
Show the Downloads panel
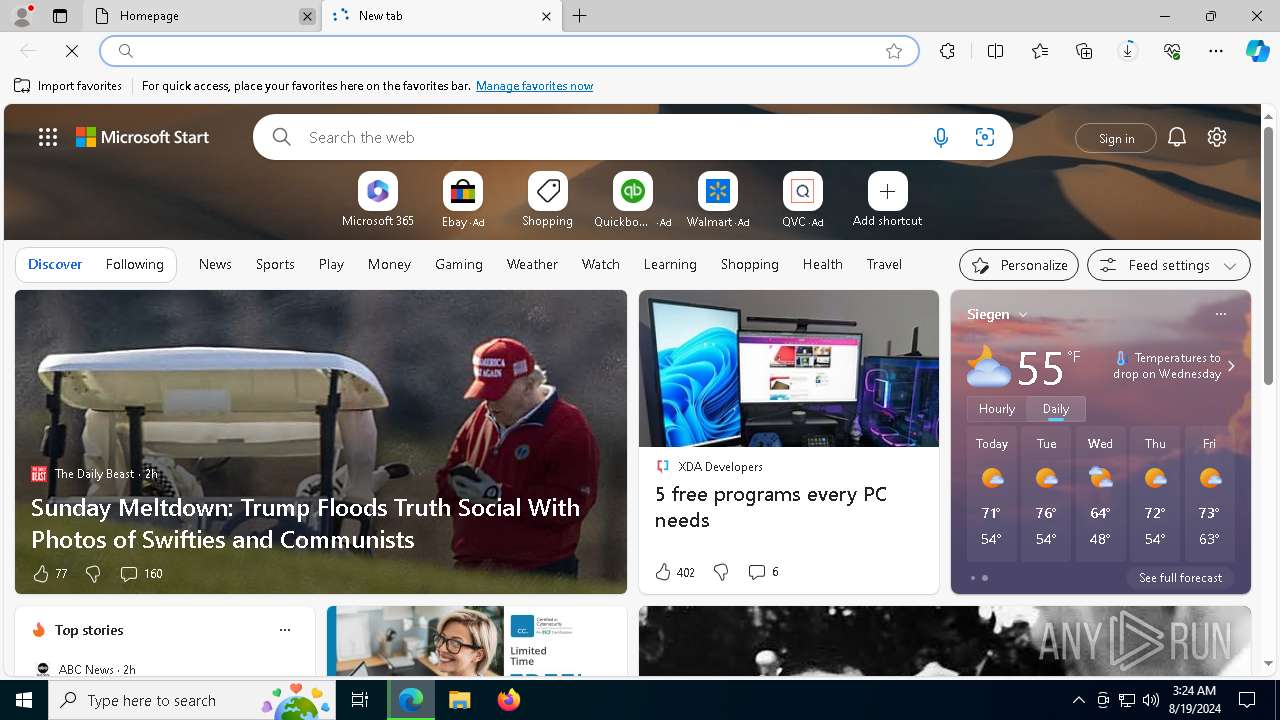click(1128, 51)
